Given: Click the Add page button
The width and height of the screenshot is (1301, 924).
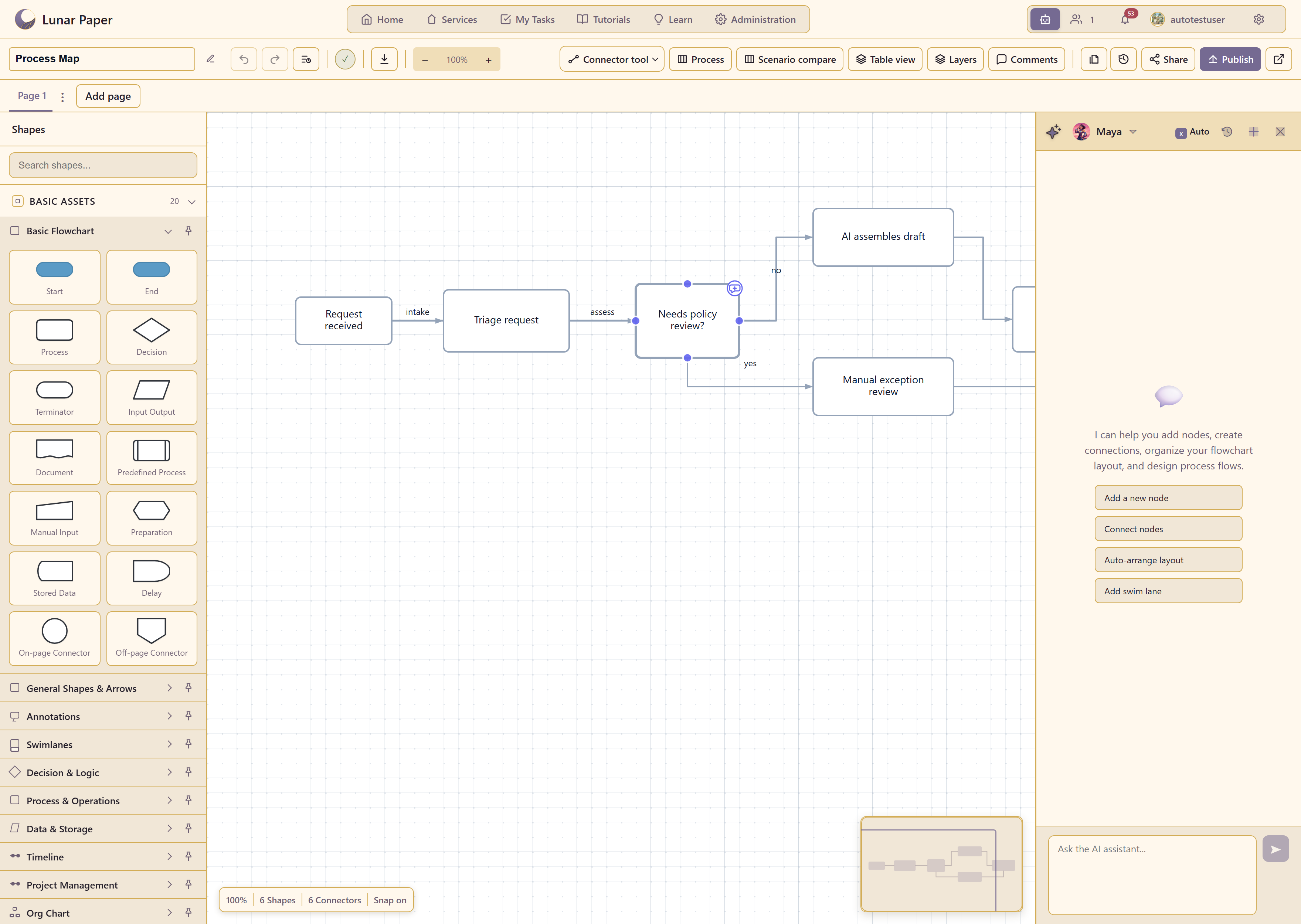Looking at the screenshot, I should point(108,96).
